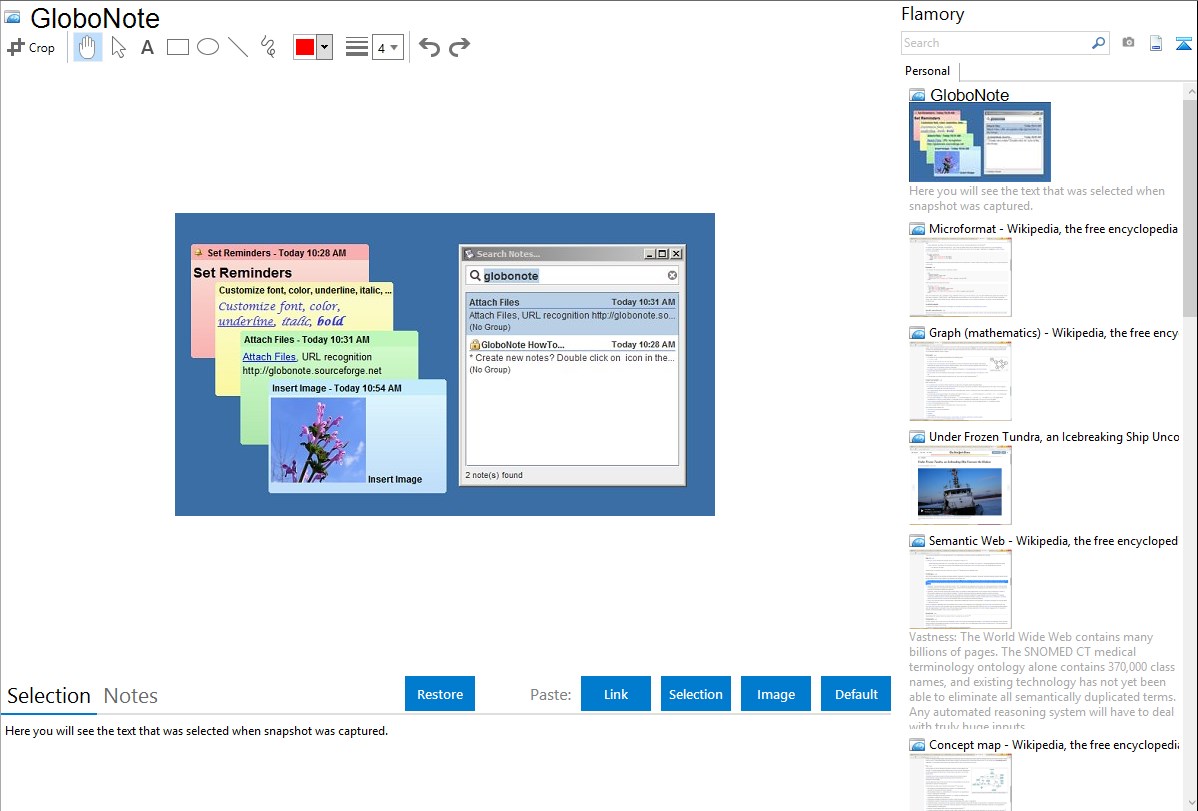The image size is (1198, 811).
Task: Clear the globonote search with the X icon
Action: 672,275
